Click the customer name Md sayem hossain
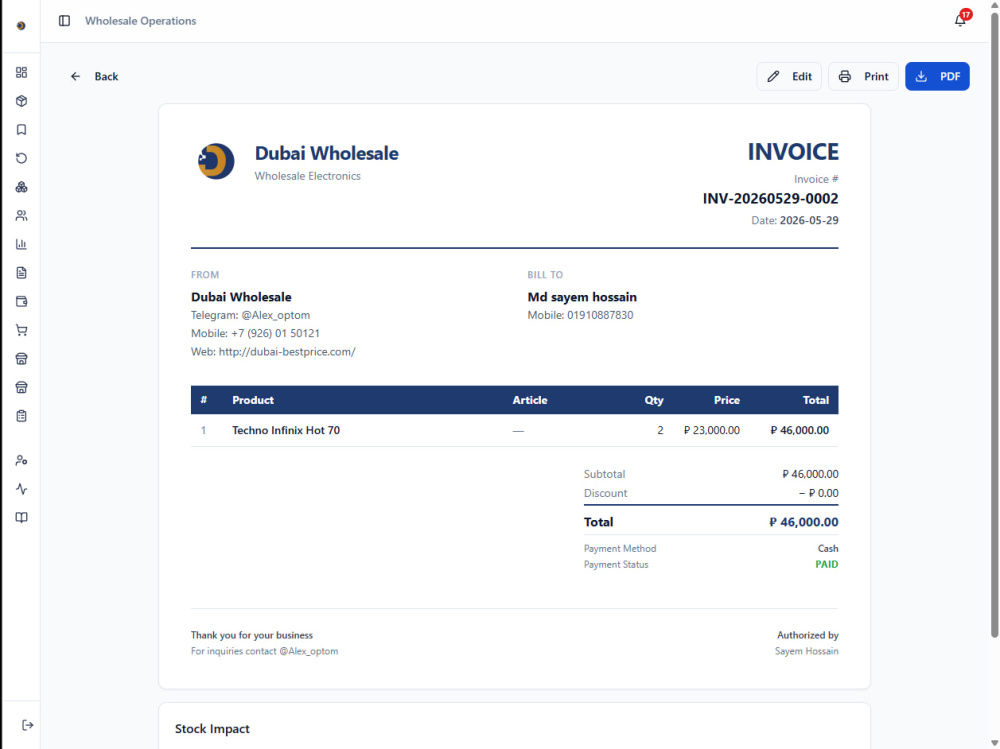Viewport: 1000px width, 749px height. tap(582, 297)
